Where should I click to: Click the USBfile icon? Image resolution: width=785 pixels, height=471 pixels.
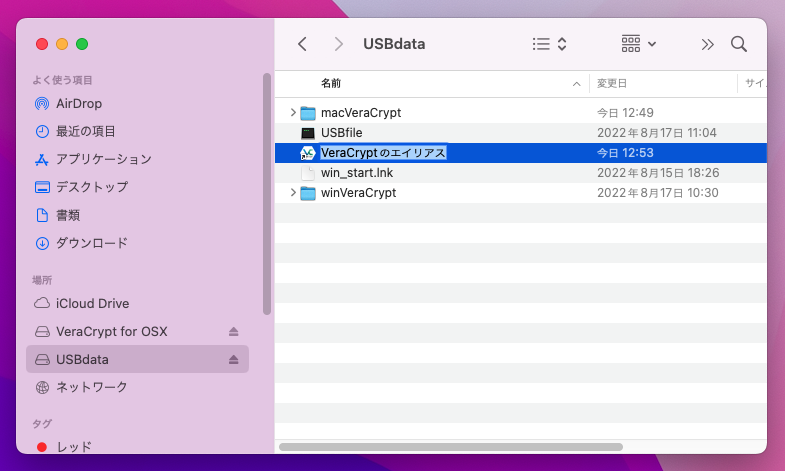tap(308, 133)
